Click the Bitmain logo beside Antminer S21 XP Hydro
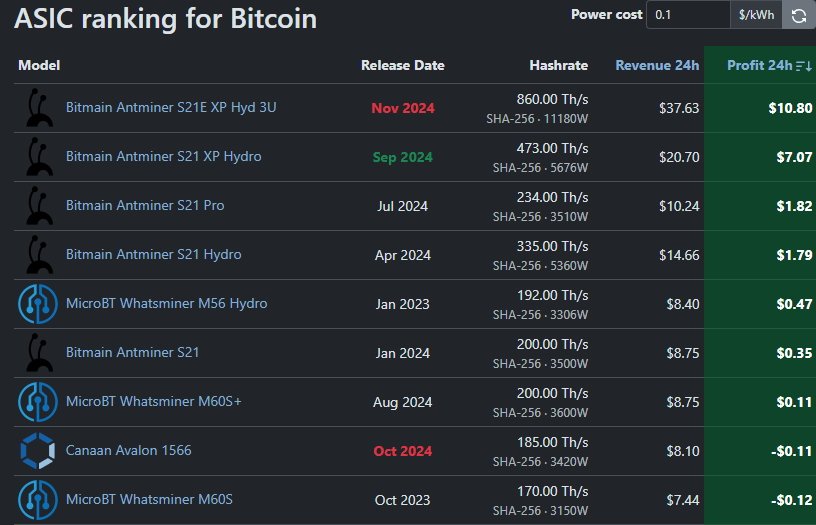816x525 pixels. (39, 157)
